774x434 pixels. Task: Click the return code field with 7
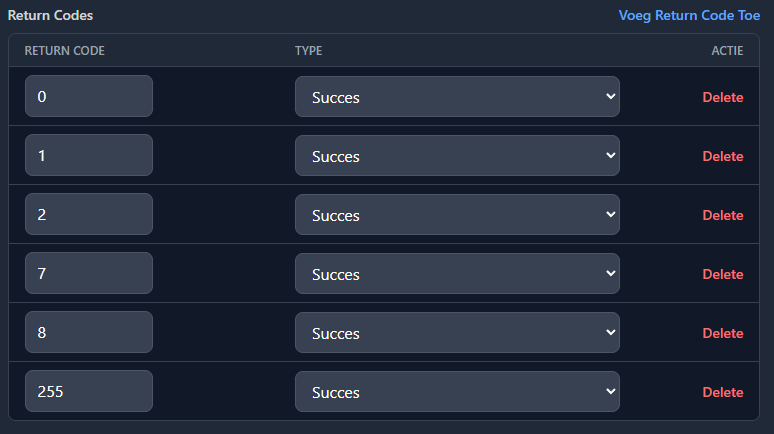point(89,274)
